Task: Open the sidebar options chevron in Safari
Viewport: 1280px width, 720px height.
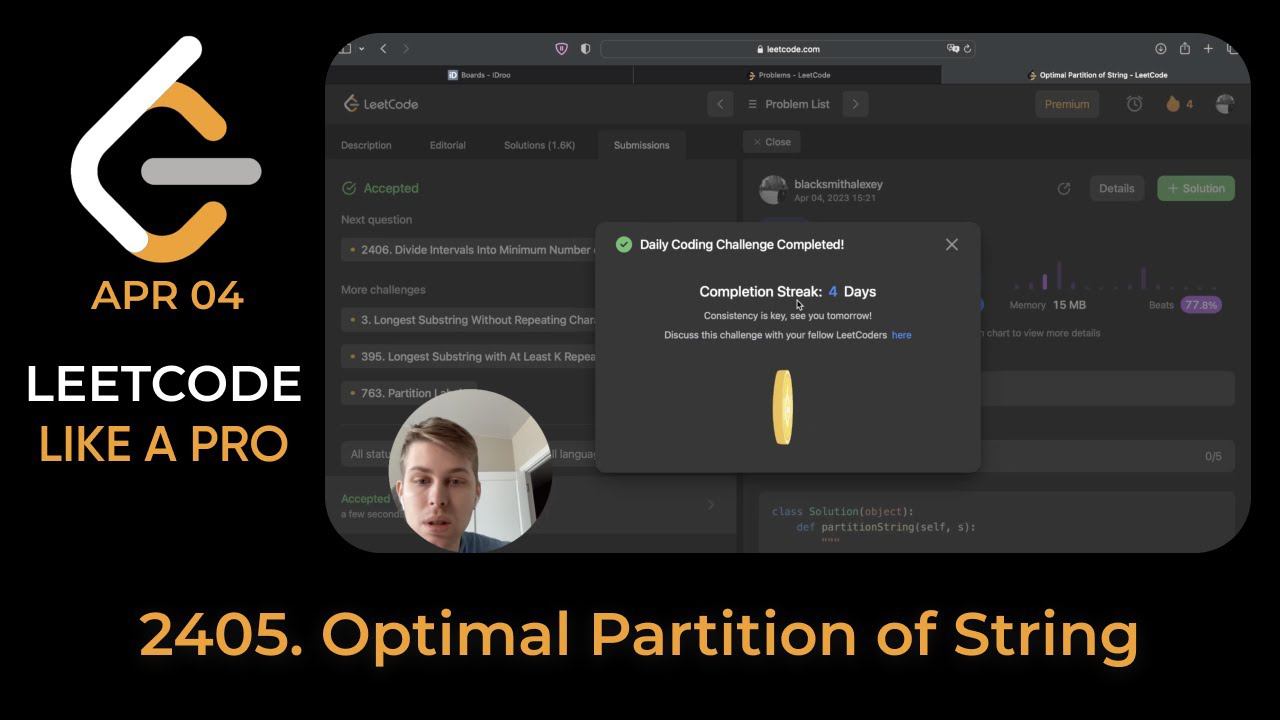Action: click(x=361, y=48)
